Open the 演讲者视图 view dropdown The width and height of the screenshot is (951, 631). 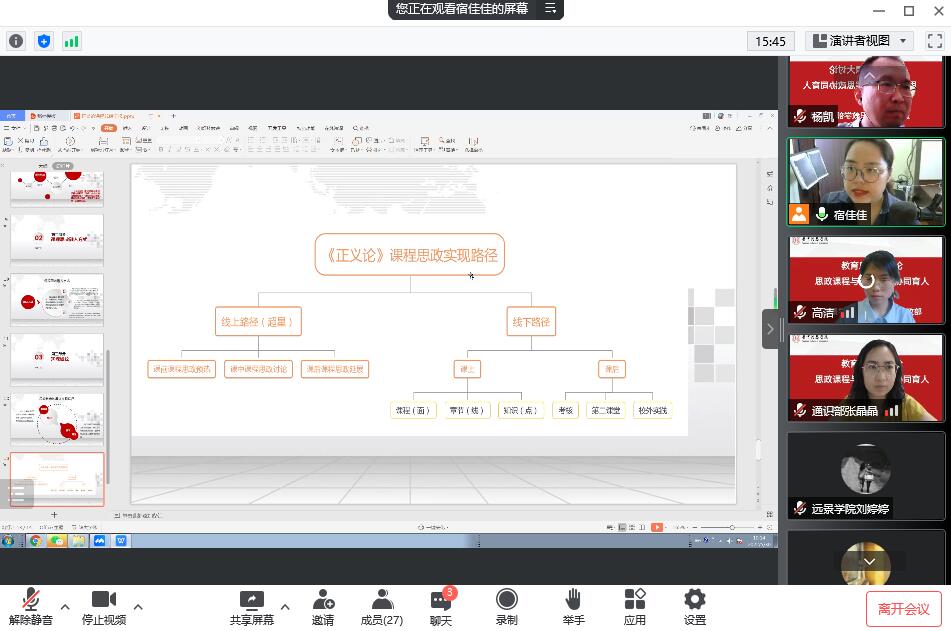[x=859, y=41]
